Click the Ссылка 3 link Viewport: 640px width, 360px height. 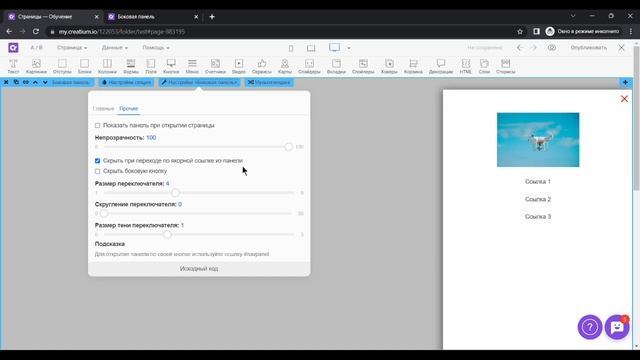point(538,217)
